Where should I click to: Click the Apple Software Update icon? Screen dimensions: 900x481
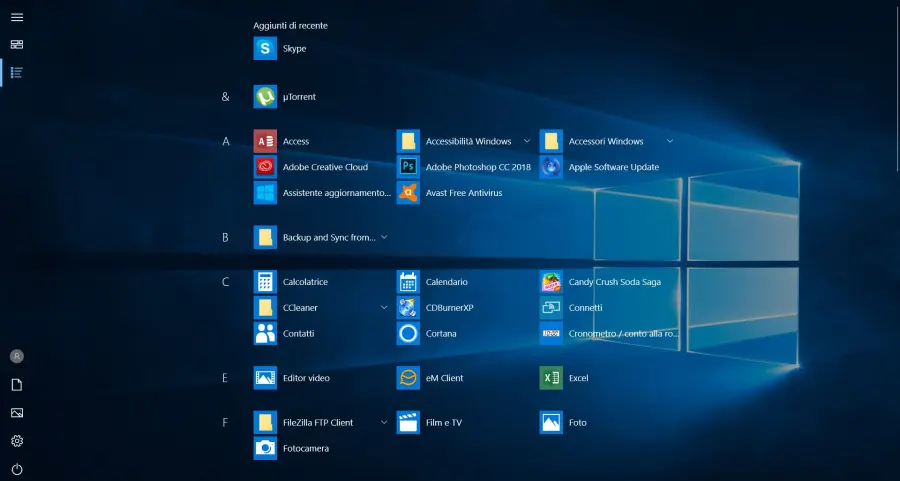(x=551, y=167)
